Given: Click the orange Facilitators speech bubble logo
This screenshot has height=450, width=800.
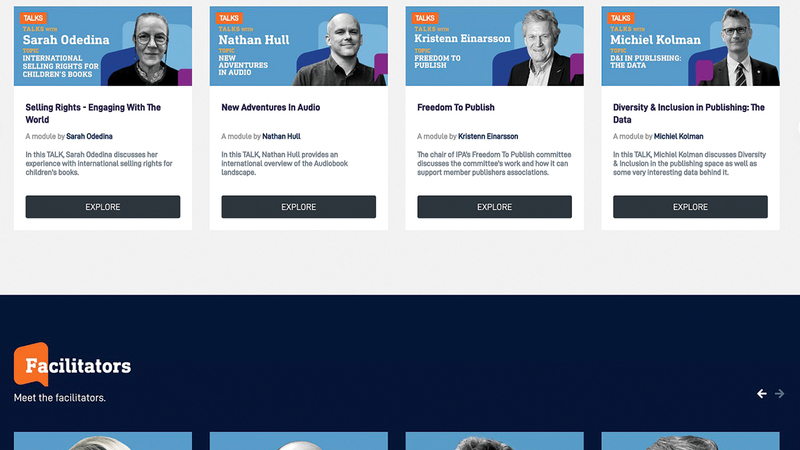Looking at the screenshot, I should 31,364.
